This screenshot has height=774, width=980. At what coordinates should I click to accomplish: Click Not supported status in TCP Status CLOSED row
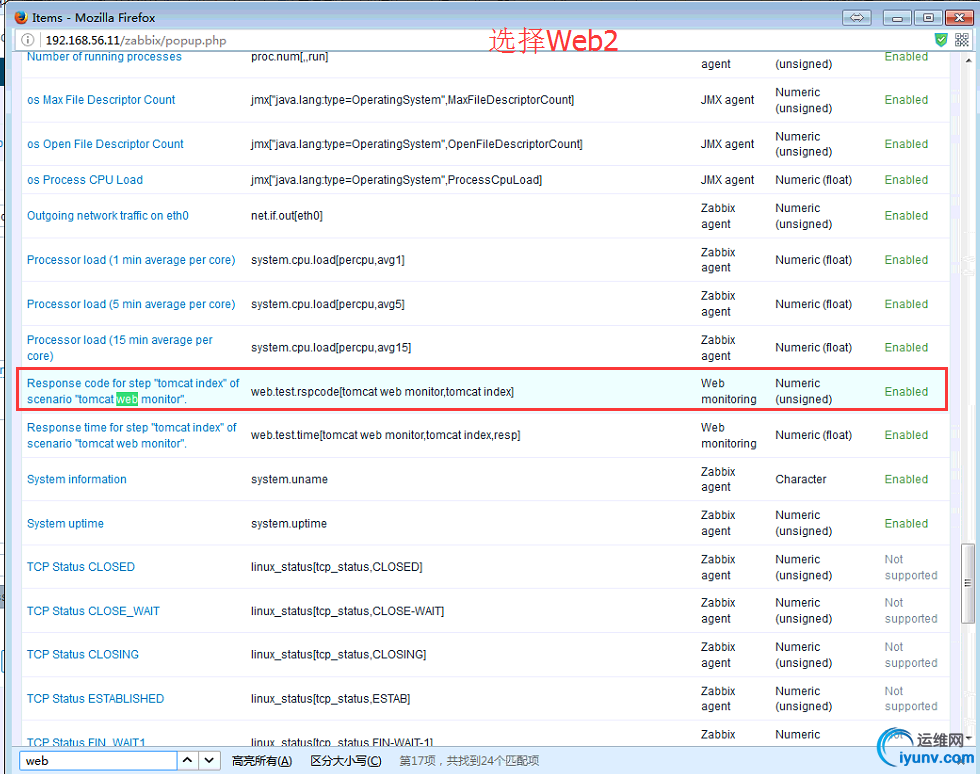click(x=911, y=568)
